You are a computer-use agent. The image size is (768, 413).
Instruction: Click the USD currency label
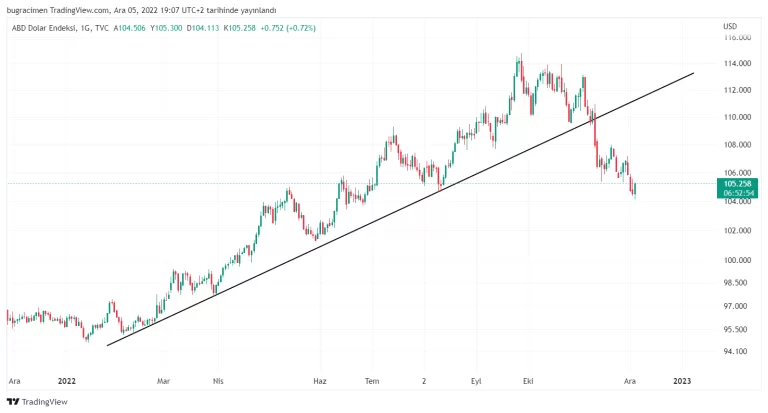tap(730, 26)
